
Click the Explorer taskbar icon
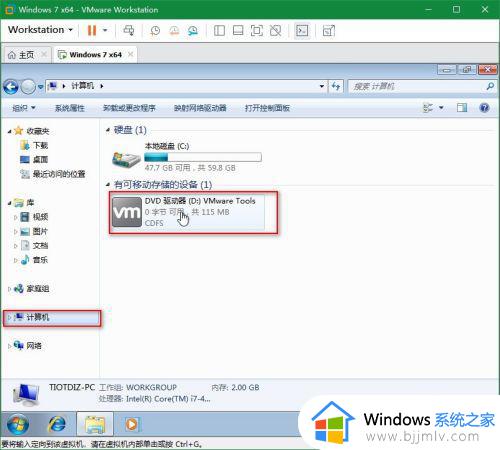(x=95, y=424)
